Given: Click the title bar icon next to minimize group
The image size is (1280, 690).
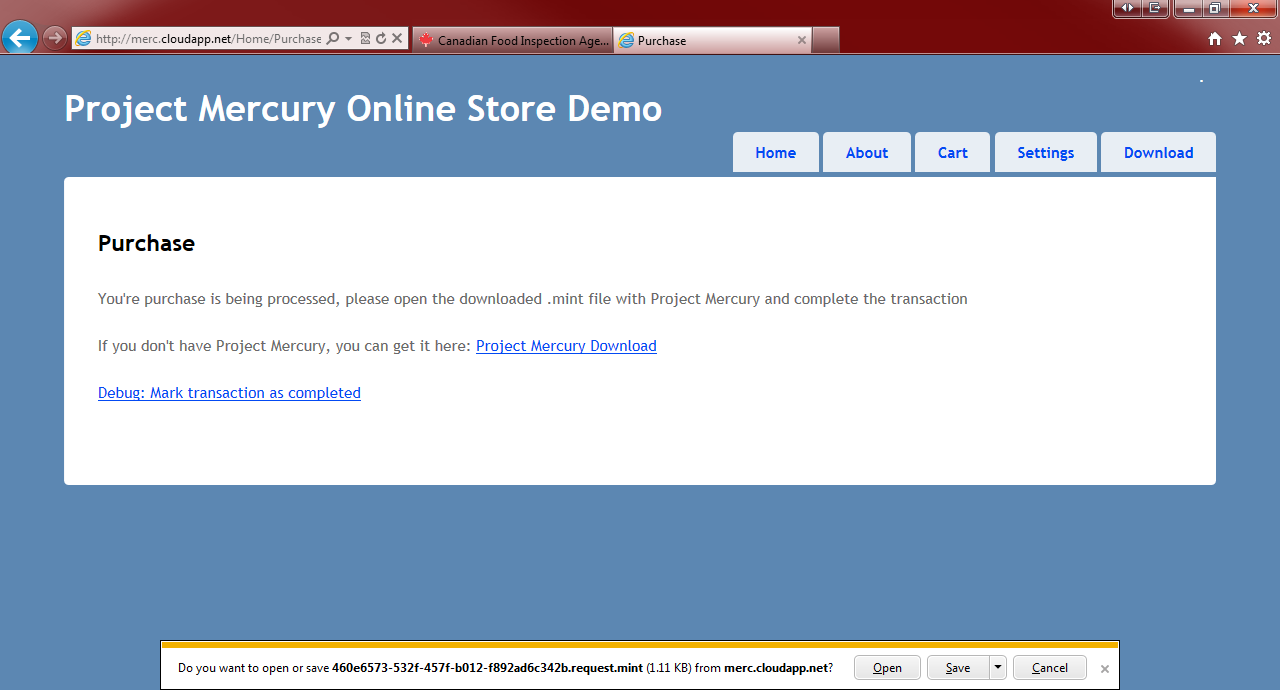Looking at the screenshot, I should click(x=1155, y=8).
